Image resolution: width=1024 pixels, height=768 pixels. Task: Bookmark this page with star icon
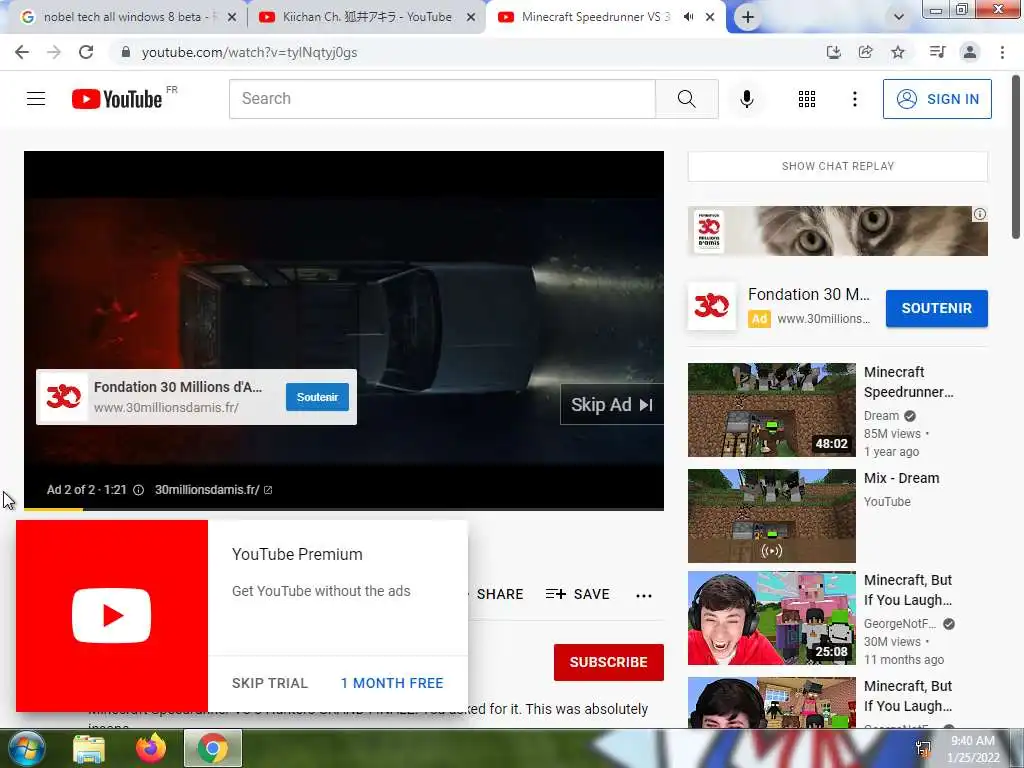pos(898,52)
